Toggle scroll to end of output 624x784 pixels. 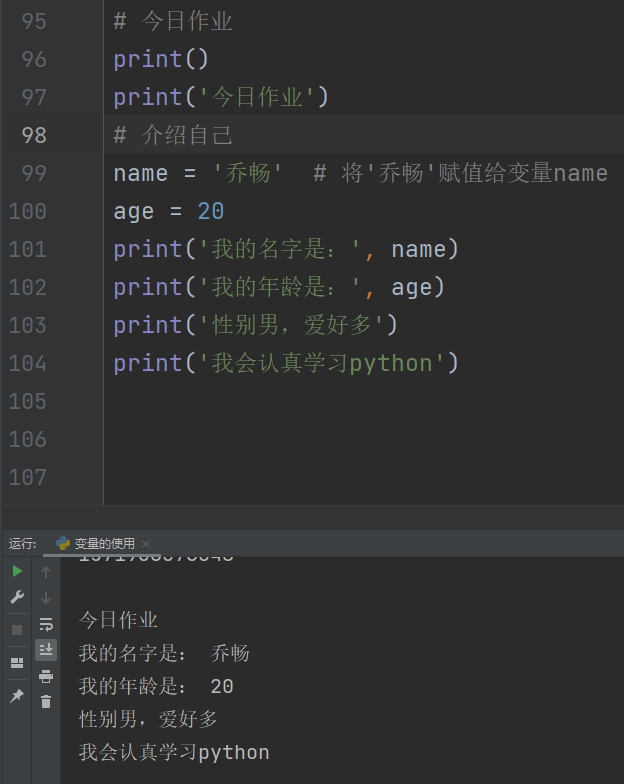[x=46, y=650]
